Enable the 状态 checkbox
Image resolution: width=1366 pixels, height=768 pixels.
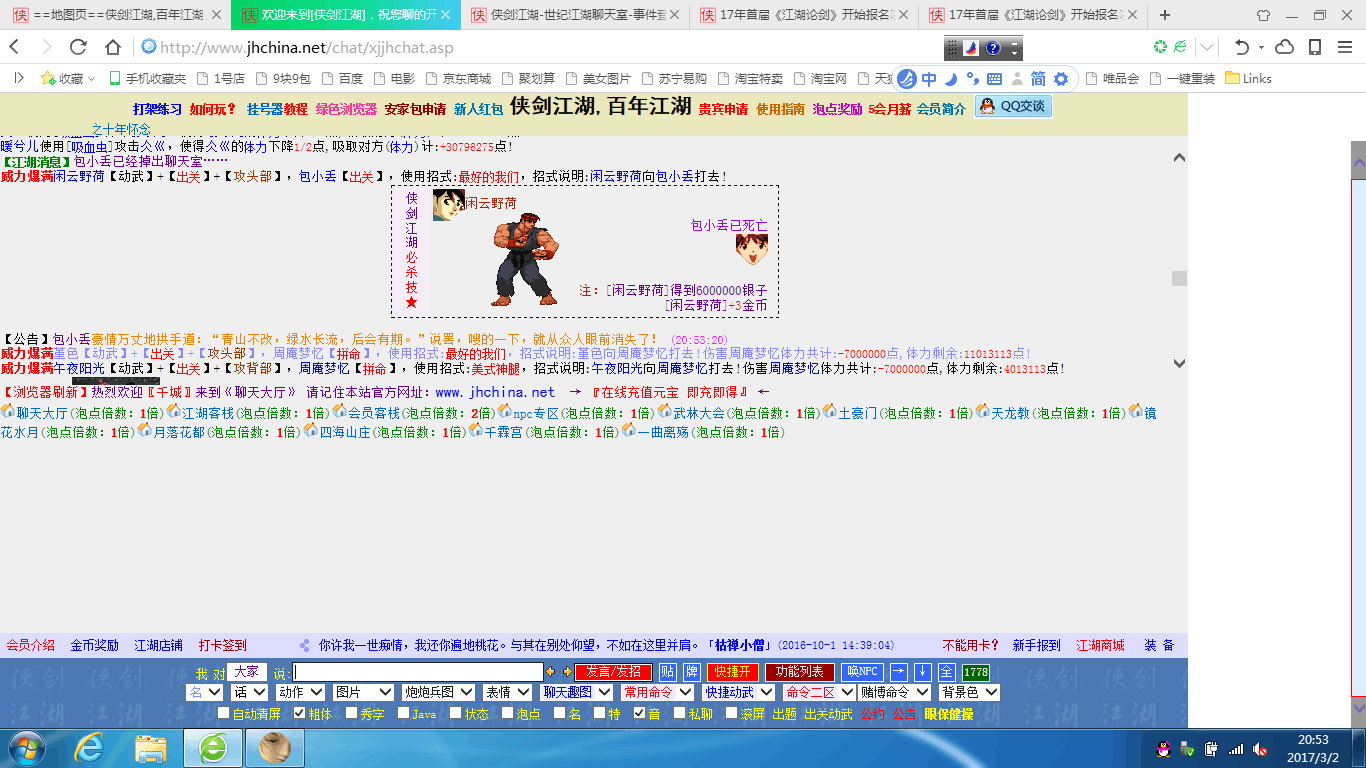tap(456, 713)
